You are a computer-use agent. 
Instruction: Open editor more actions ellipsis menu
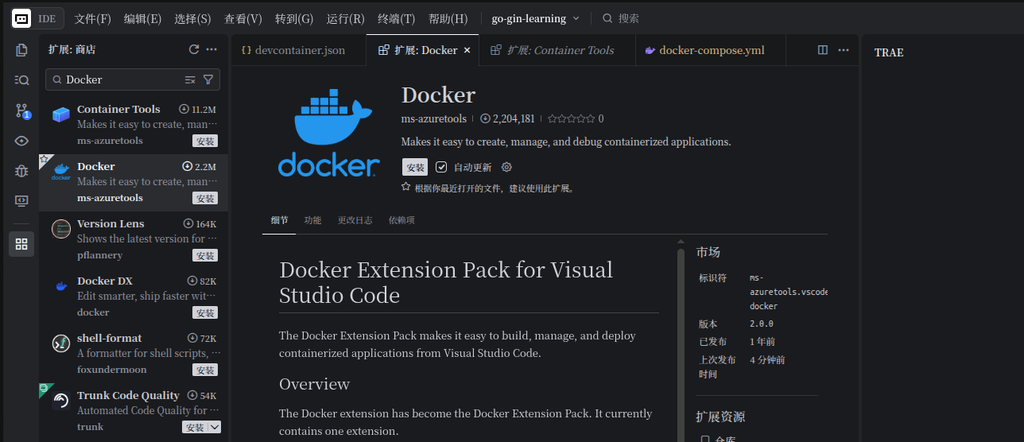pyautogui.click(x=844, y=50)
